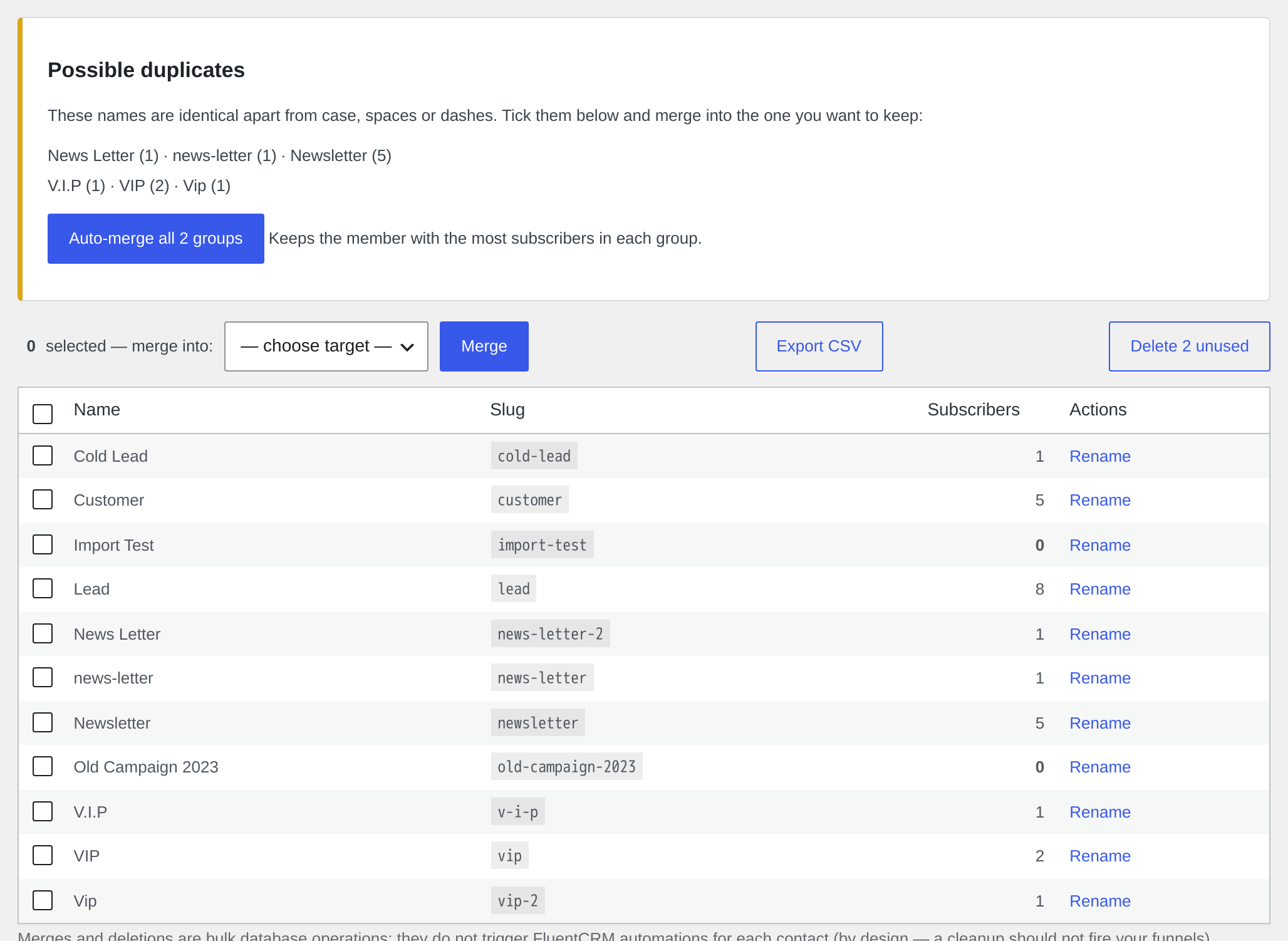This screenshot has height=941, width=1288.
Task: Click the vip-2 slug
Action: point(517,901)
